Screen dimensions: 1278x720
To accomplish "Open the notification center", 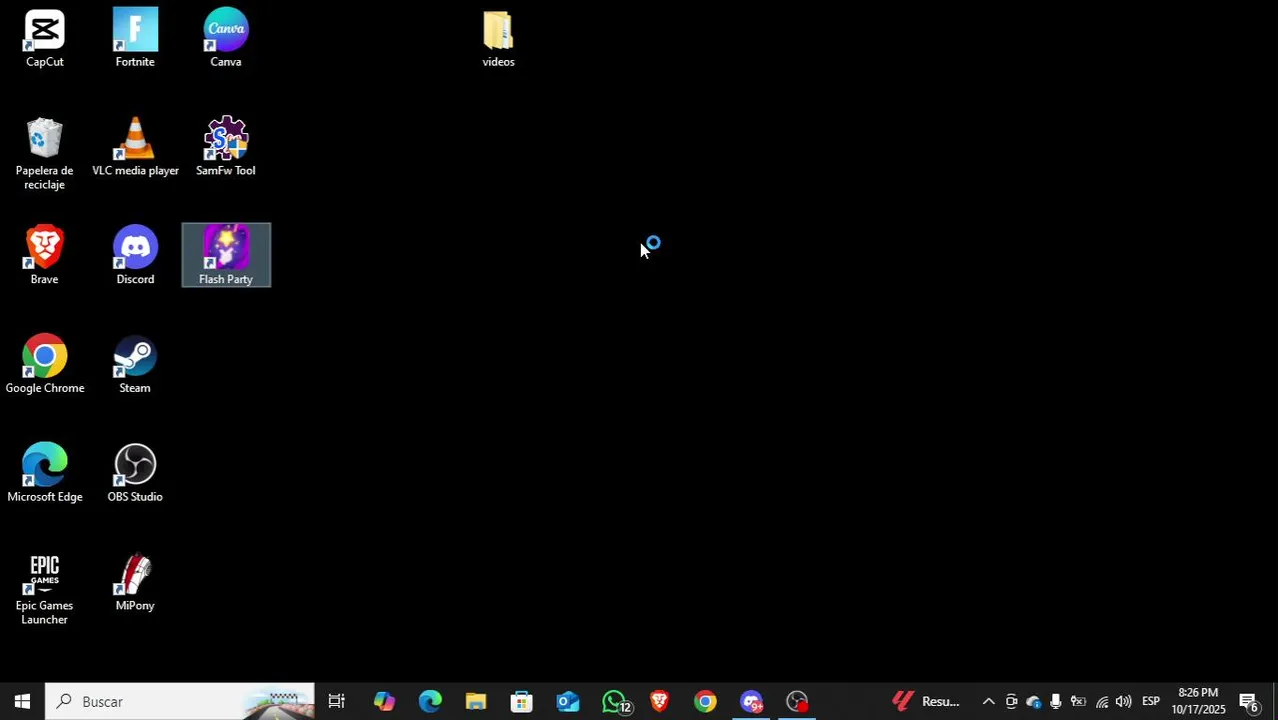I will click(x=1249, y=702).
